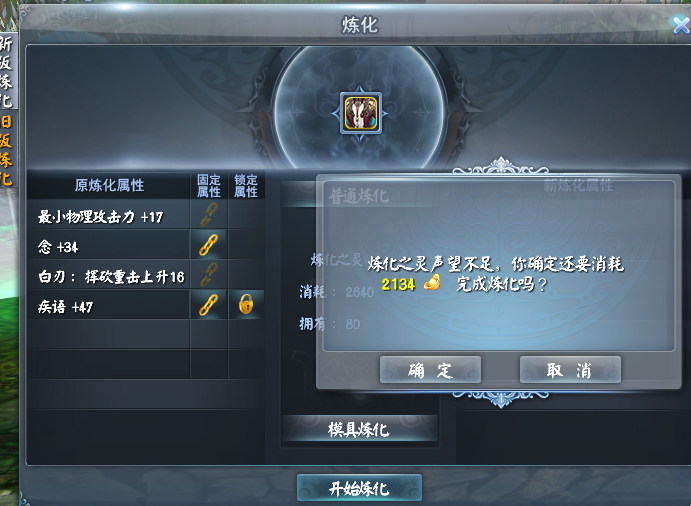This screenshot has height=506, width=691.
Task: Toggle fixed chain for 白刃 挥砍重击上升16
Action: (x=208, y=275)
